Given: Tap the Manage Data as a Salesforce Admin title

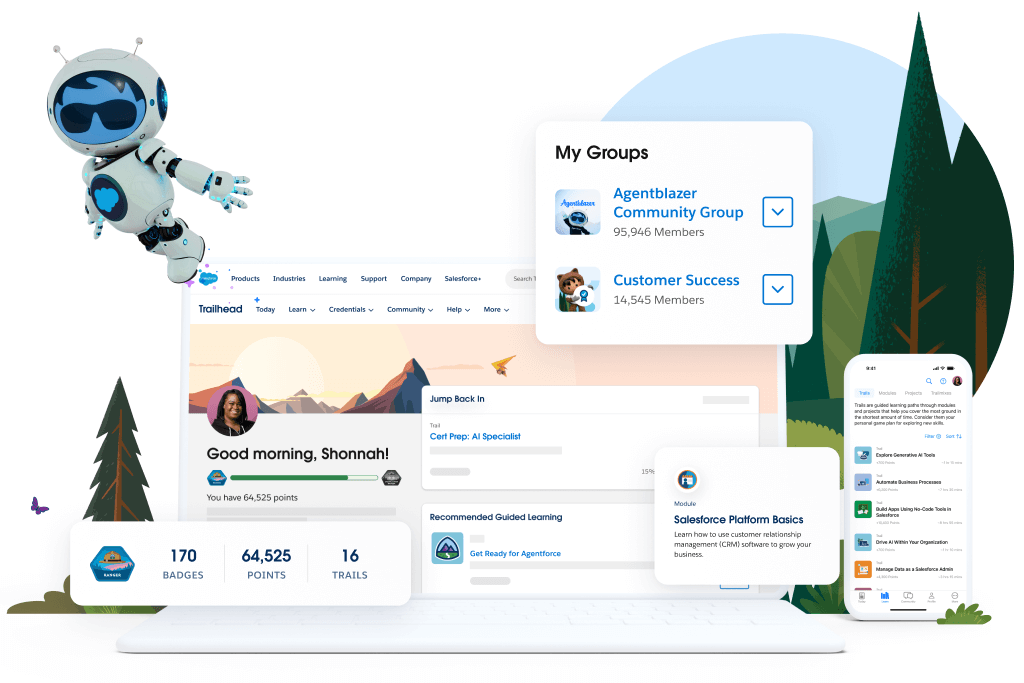Looking at the screenshot, I should (x=914, y=569).
